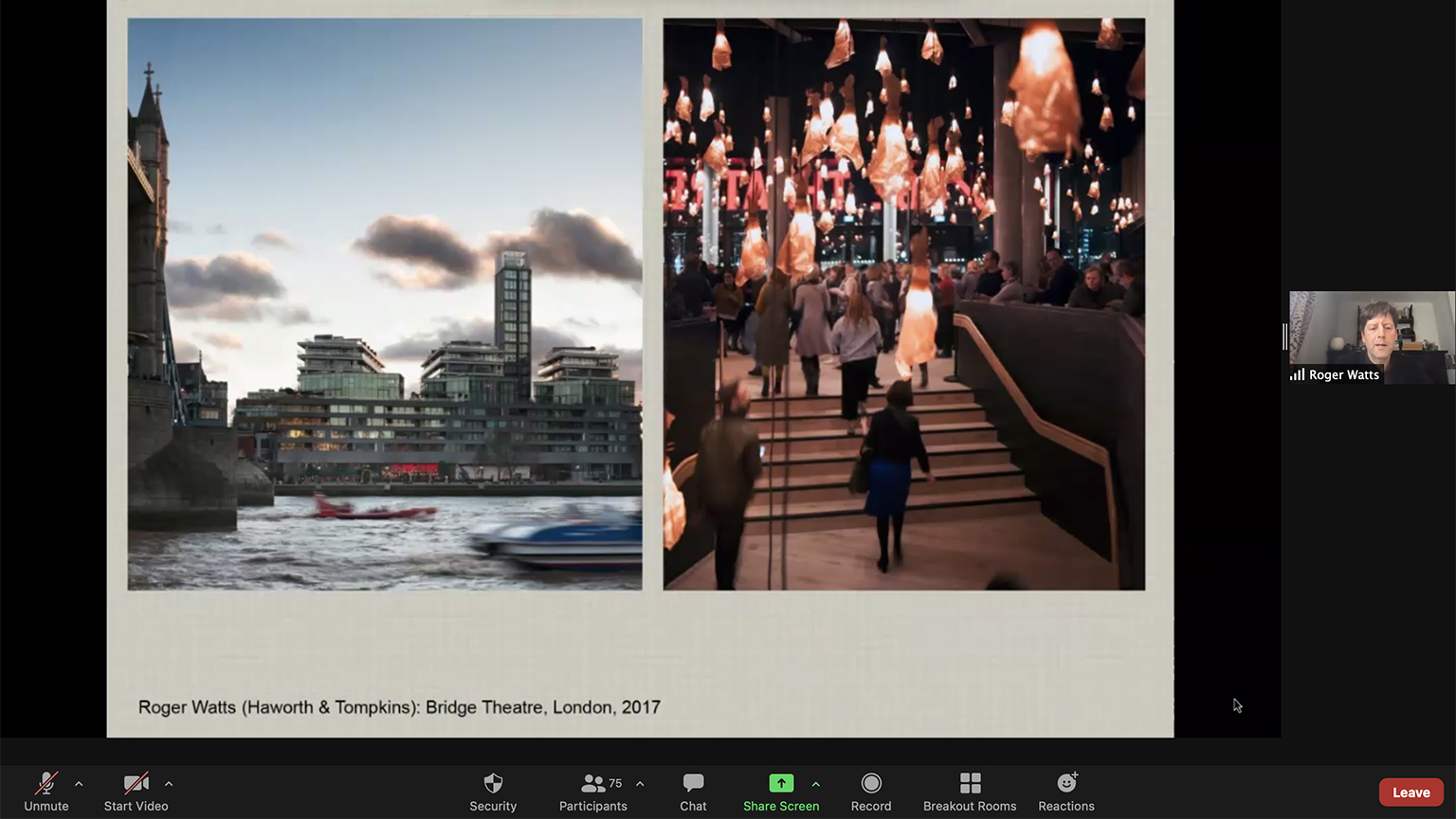Start Video with camera icon

pyautogui.click(x=136, y=792)
